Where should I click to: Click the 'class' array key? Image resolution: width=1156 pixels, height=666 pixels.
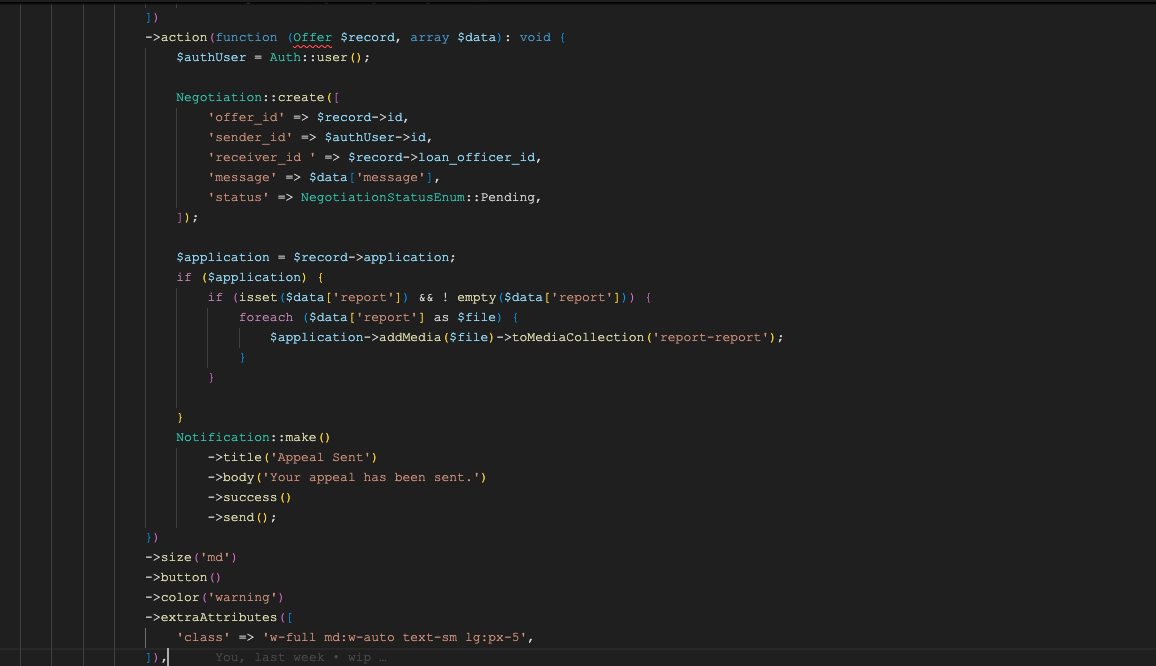point(203,636)
